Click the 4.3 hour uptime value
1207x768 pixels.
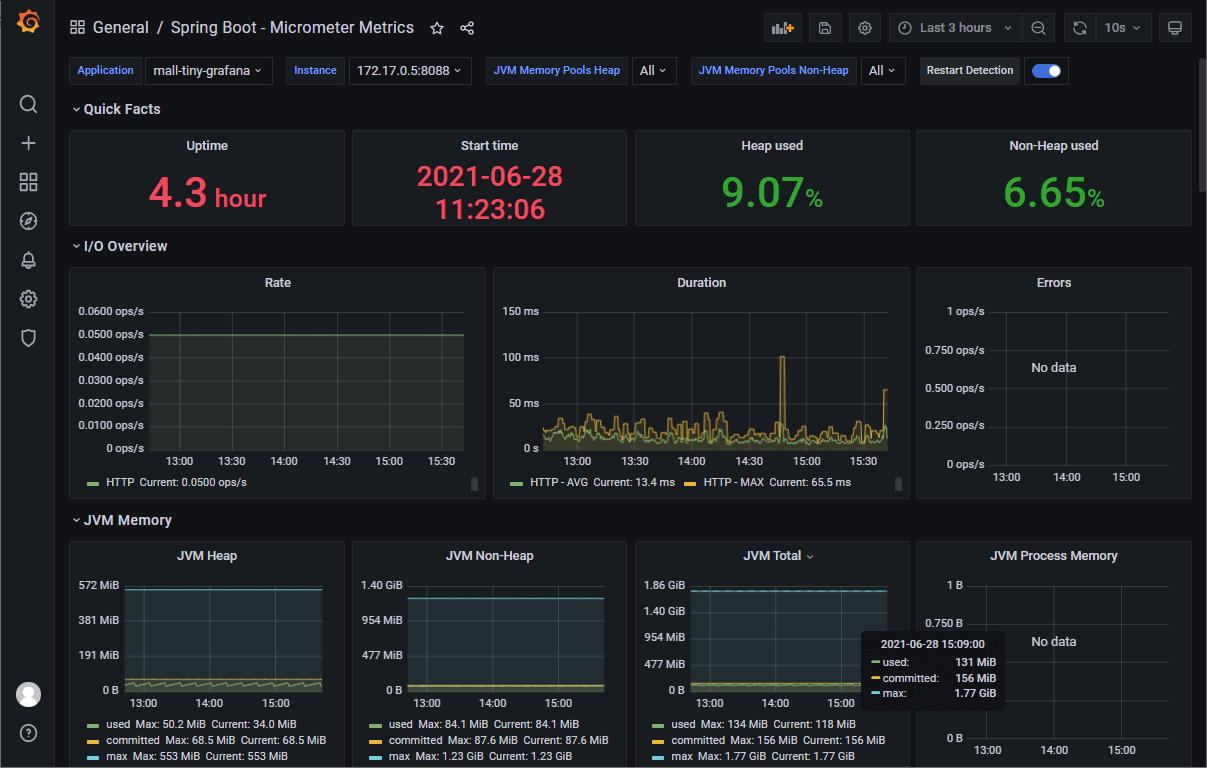(x=207, y=192)
